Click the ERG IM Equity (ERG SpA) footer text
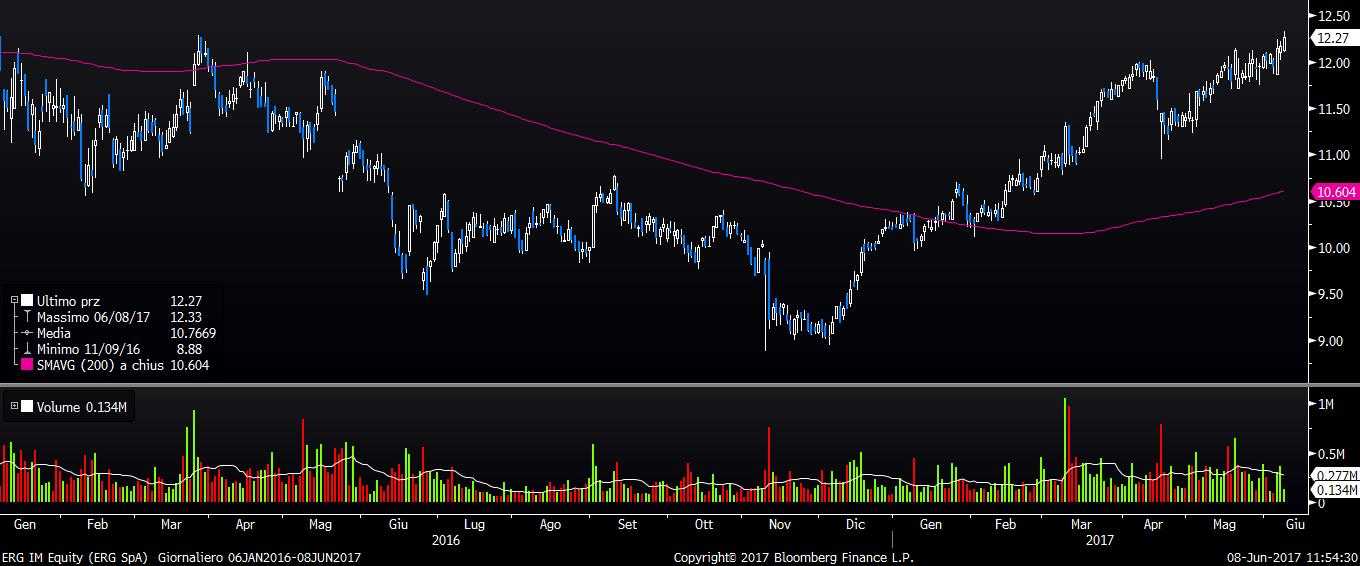1360x566 pixels. (x=73, y=557)
